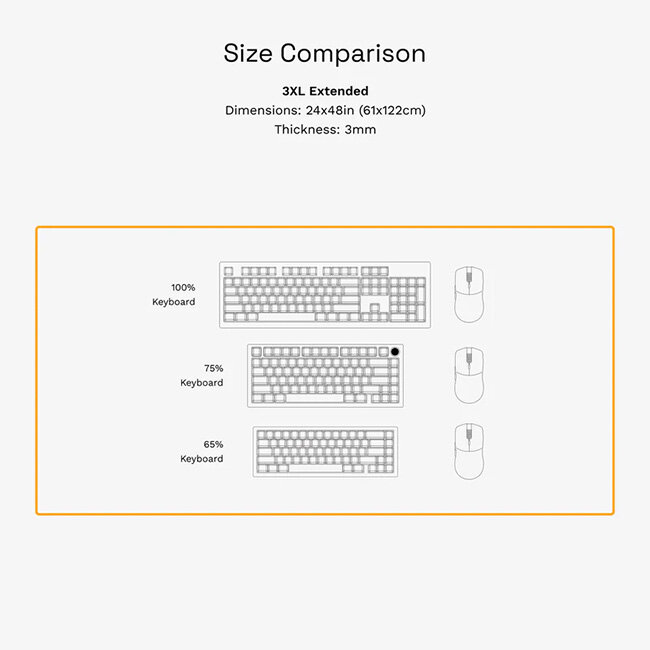Click the Escape key on the 100% keyboard
This screenshot has height=650, width=650.
coord(228,271)
